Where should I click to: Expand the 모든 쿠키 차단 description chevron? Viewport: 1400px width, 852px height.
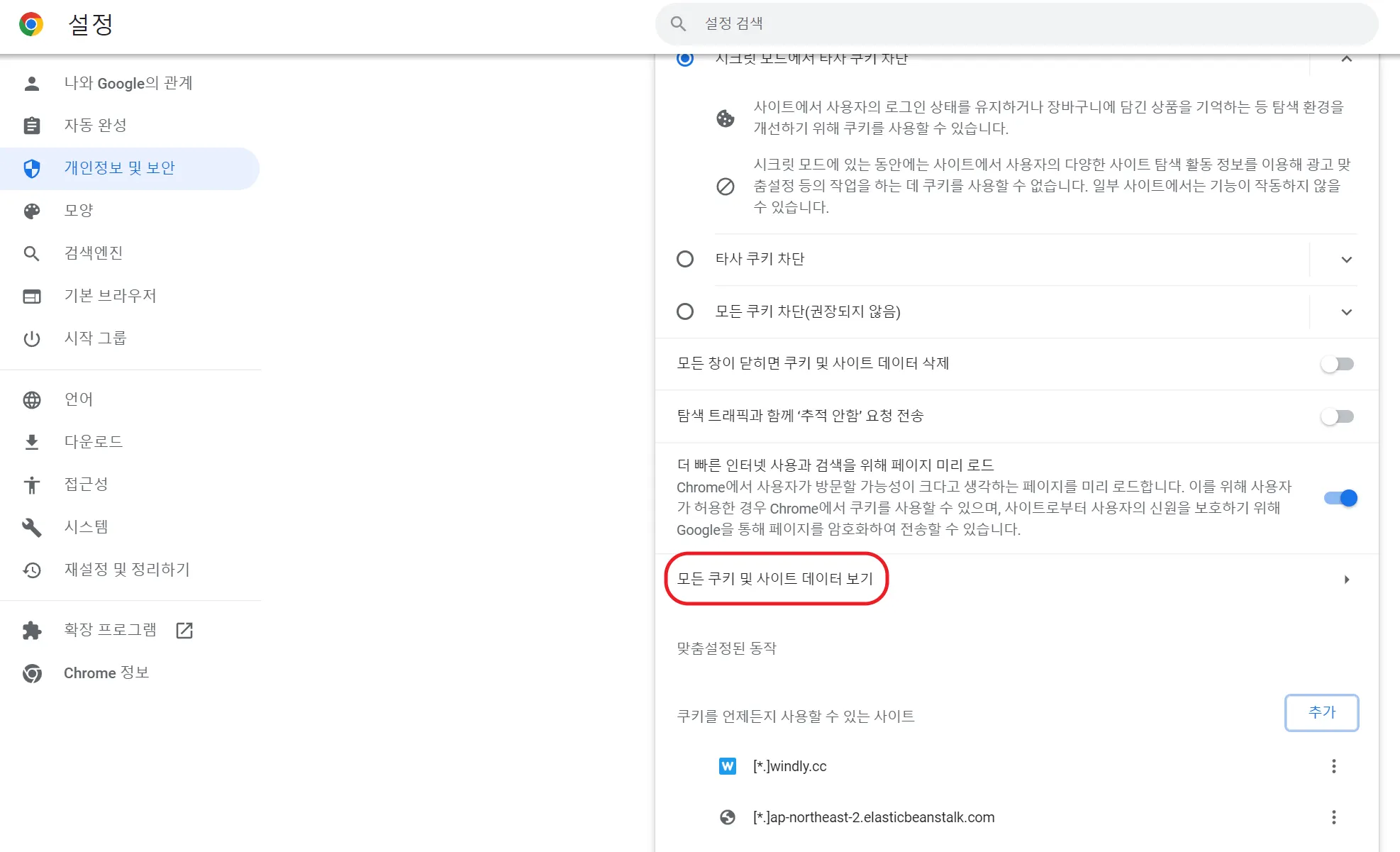[x=1346, y=312]
